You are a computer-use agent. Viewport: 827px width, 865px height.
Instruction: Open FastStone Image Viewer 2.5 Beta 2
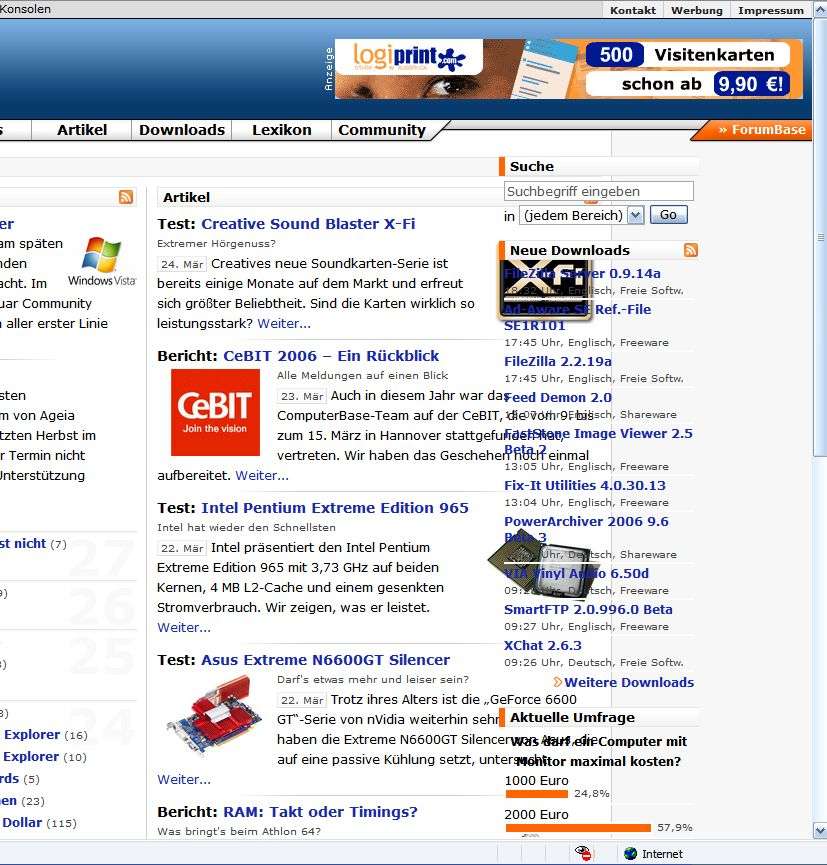[x=598, y=441]
